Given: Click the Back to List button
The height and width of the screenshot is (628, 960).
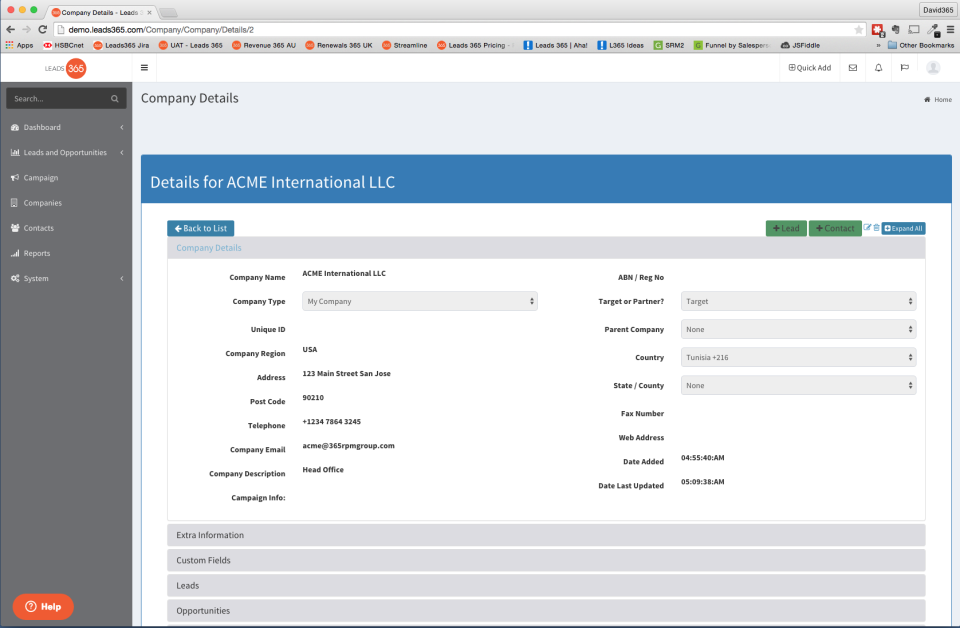Looking at the screenshot, I should 201,228.
